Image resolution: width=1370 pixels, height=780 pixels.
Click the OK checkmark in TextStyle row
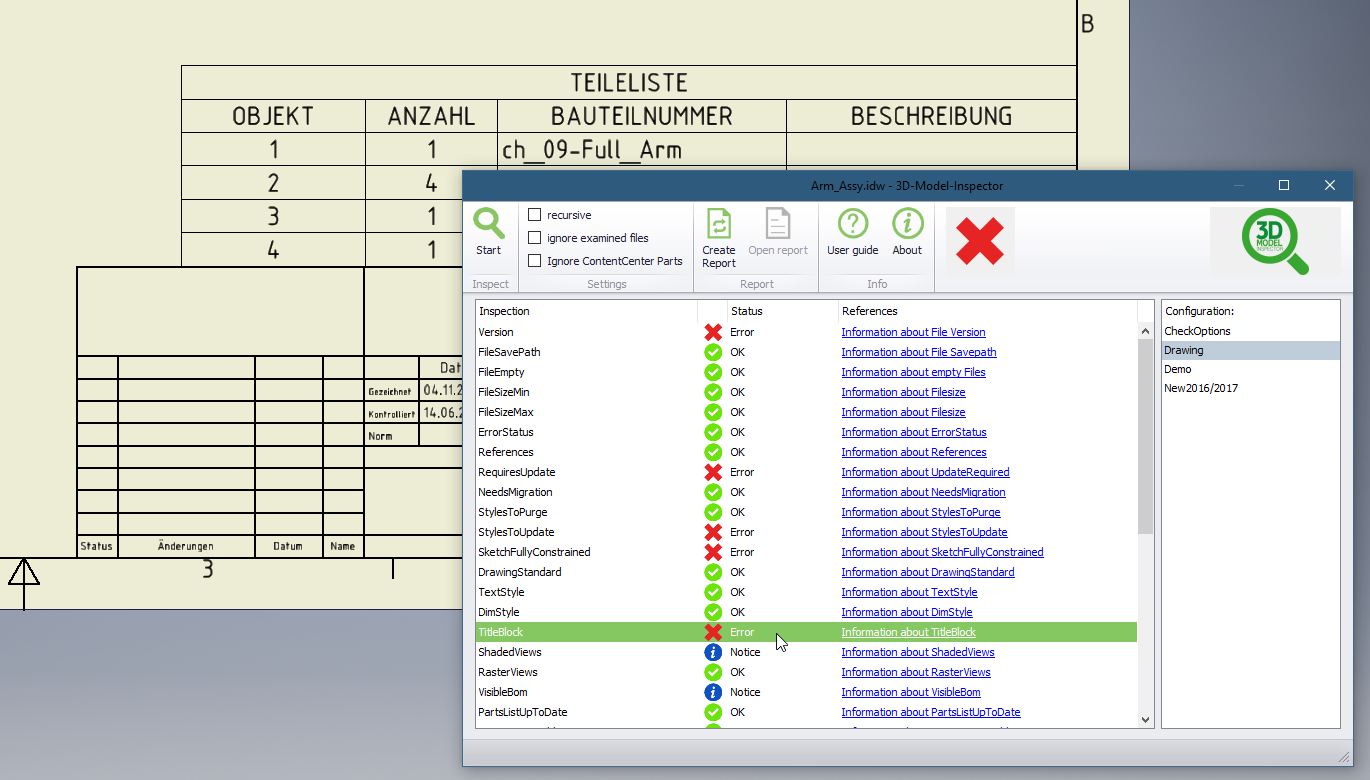tap(713, 592)
